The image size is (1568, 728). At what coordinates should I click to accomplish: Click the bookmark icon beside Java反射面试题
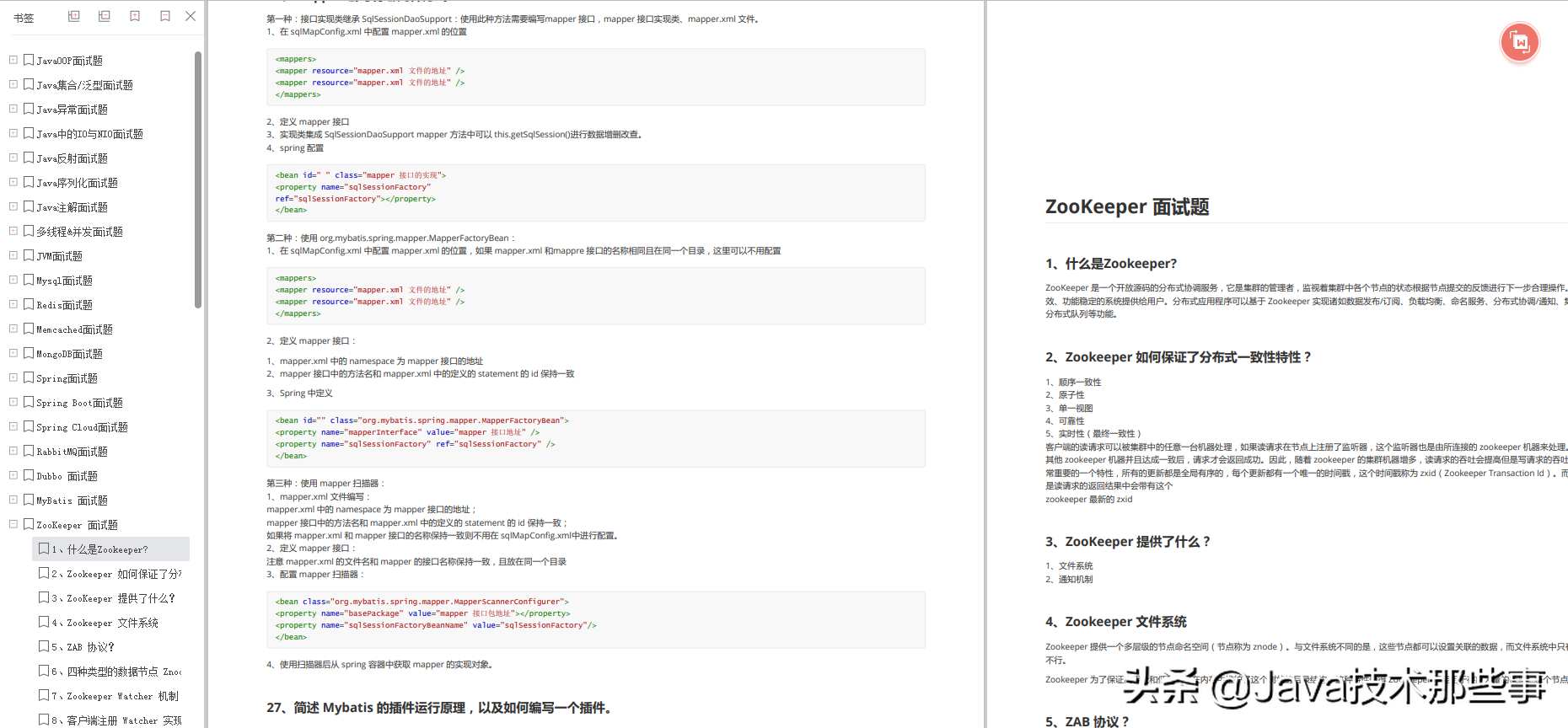point(29,158)
